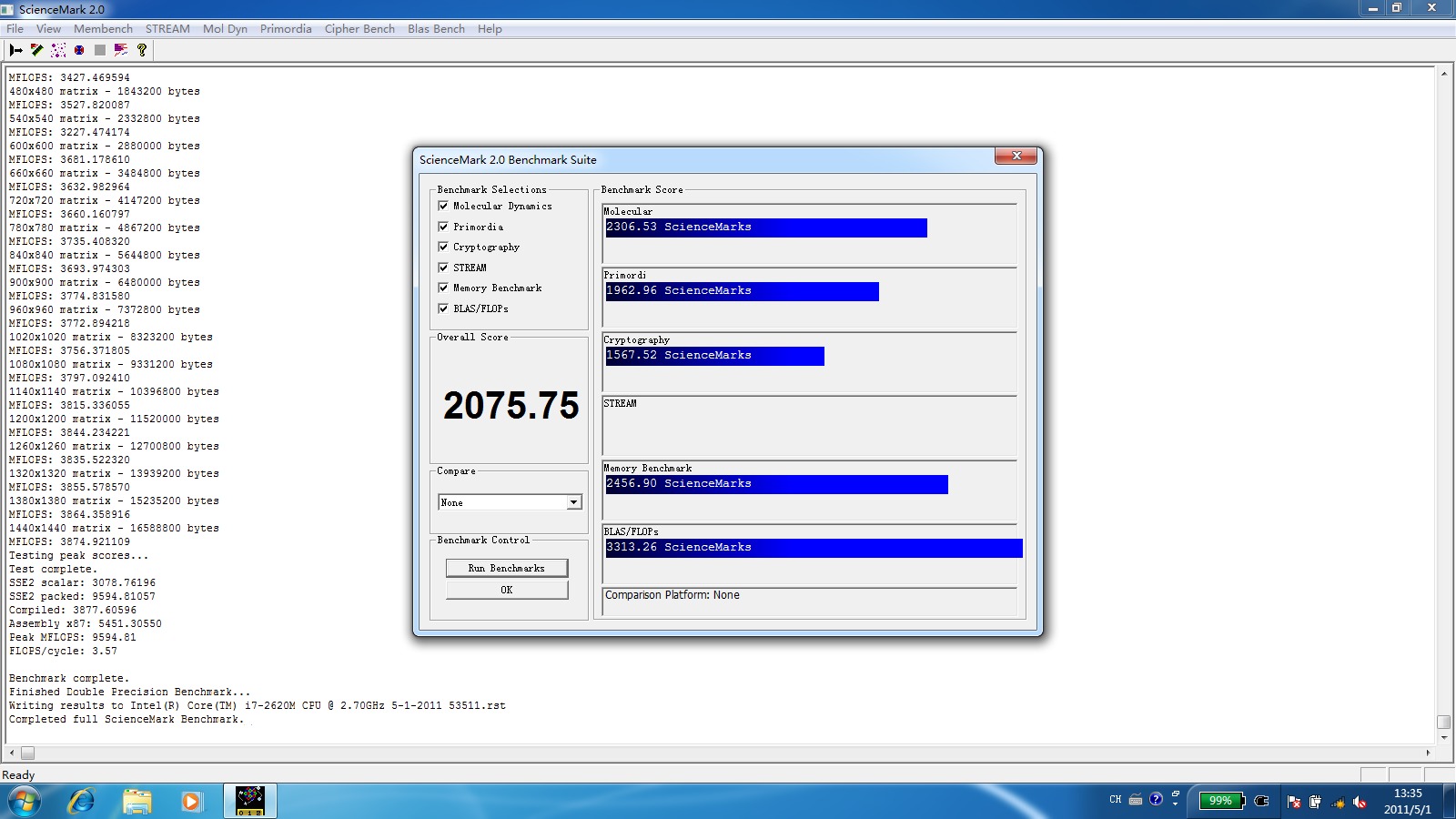
Task: Click the vertical scrollbar thumb
Action: 1443,723
